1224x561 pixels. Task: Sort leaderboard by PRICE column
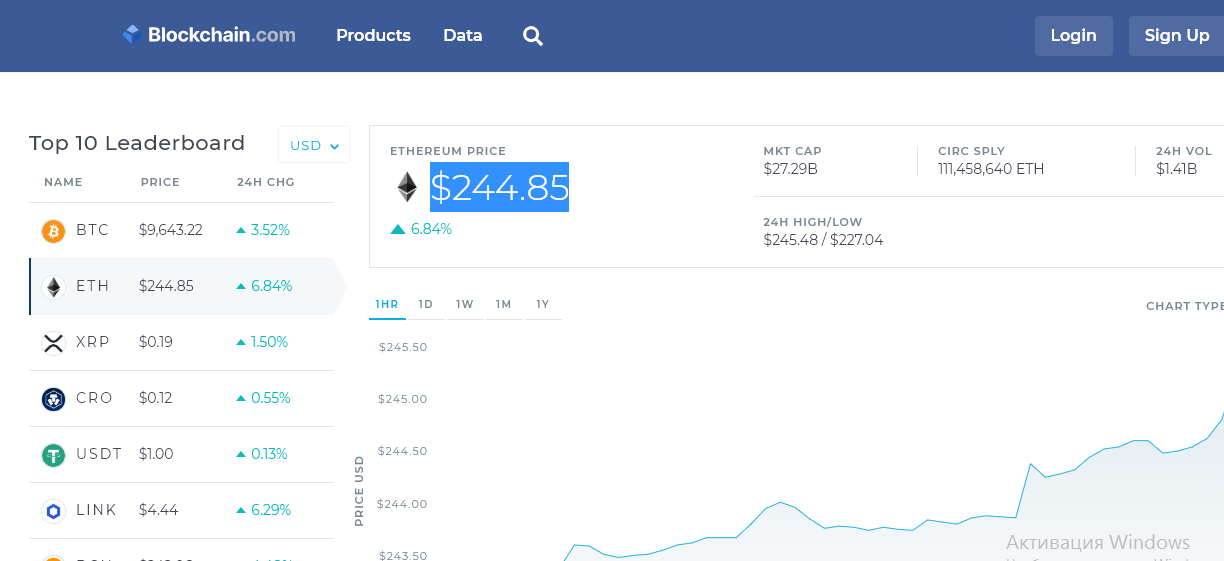[x=160, y=182]
